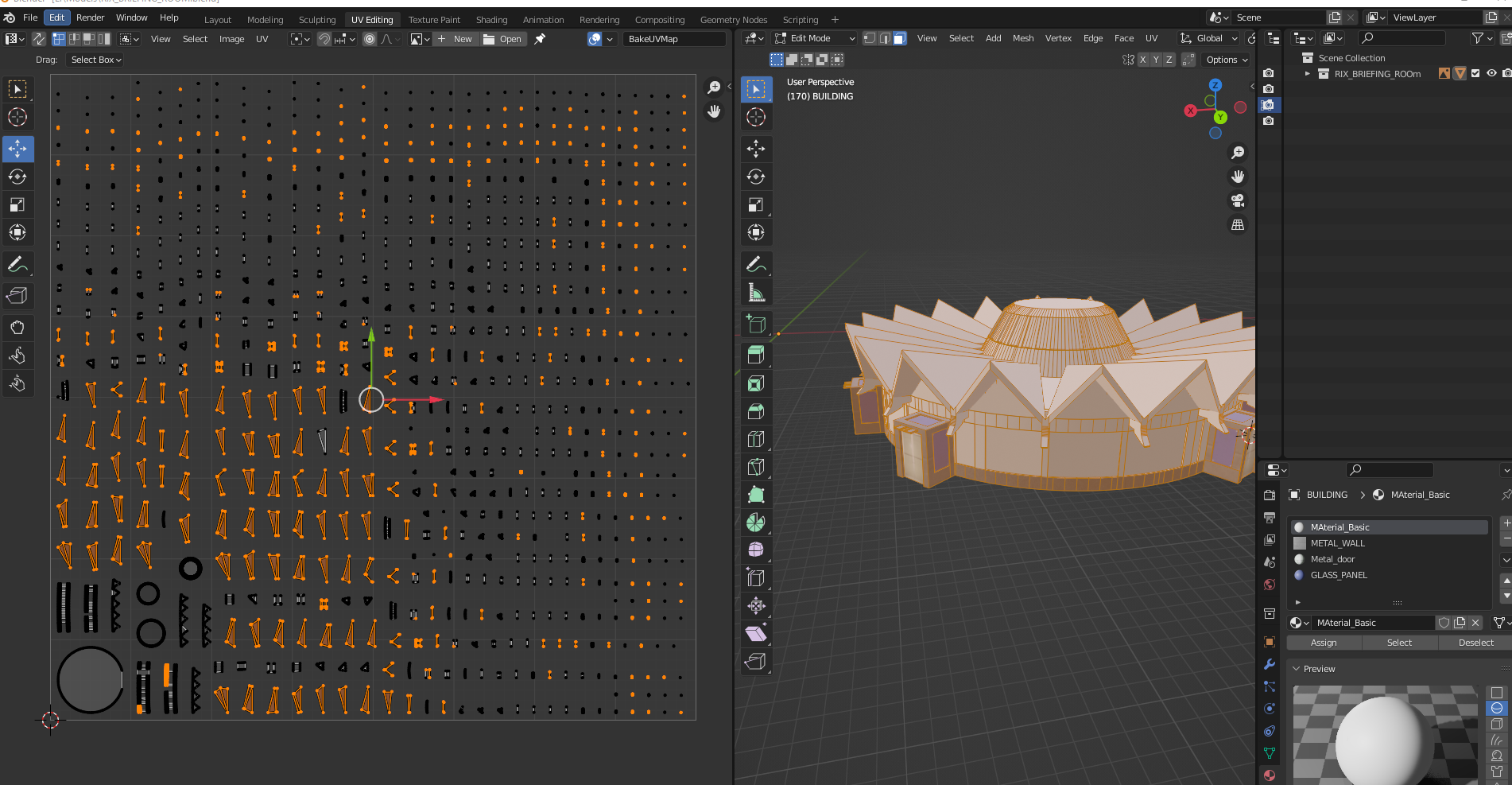This screenshot has width=1512, height=785.
Task: Hide RIX_BRIEFING_ROOm with the eye icon
Action: coord(1491,73)
